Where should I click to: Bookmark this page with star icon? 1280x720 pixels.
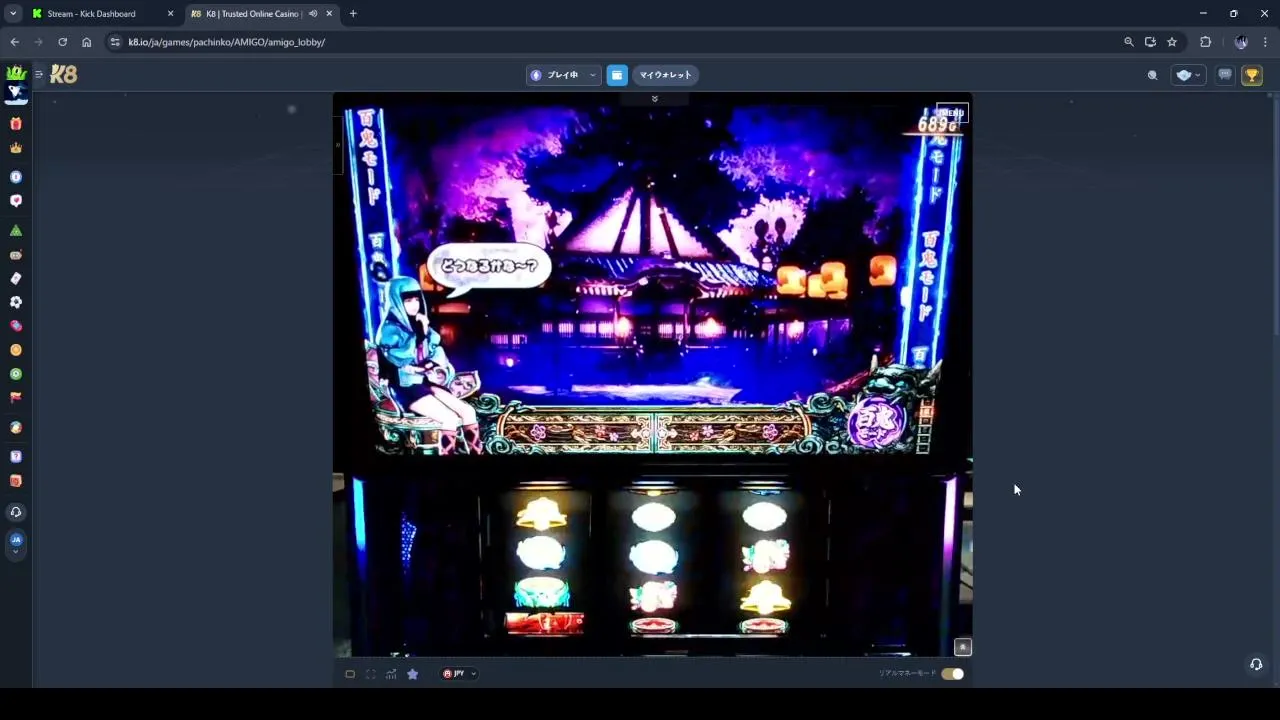point(1172,42)
